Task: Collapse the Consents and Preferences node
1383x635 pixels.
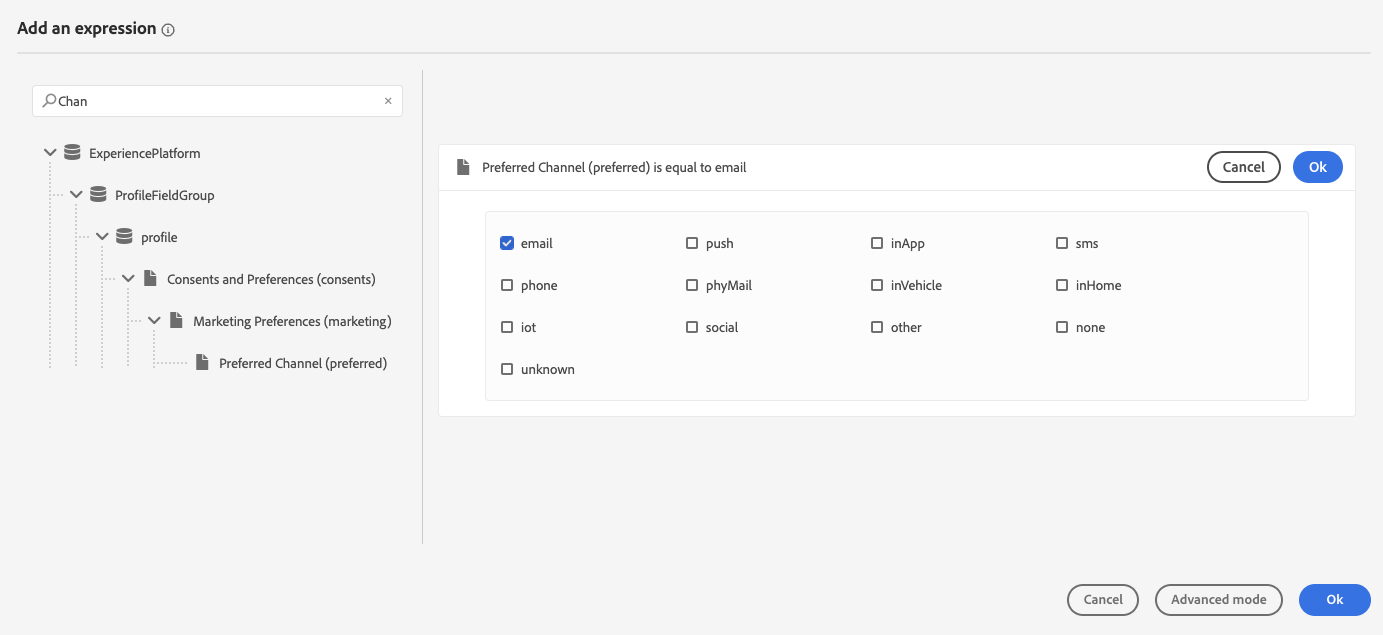Action: [x=128, y=279]
